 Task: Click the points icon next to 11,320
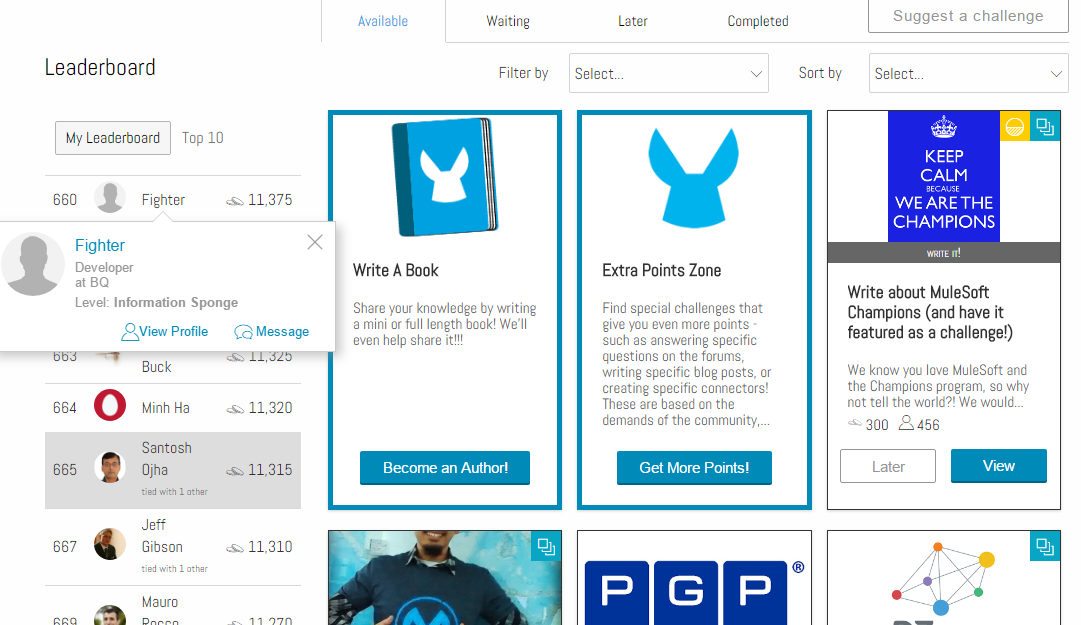pyautogui.click(x=235, y=409)
